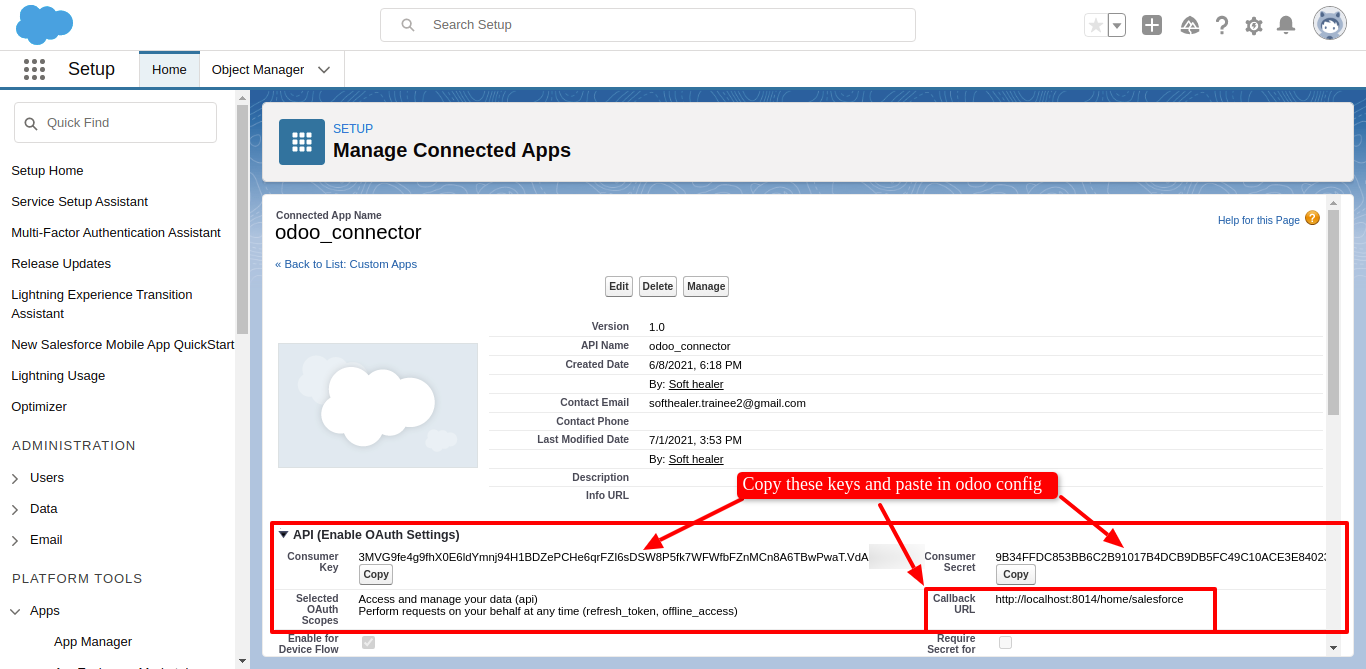Switch to the Object Manager tab

point(258,69)
